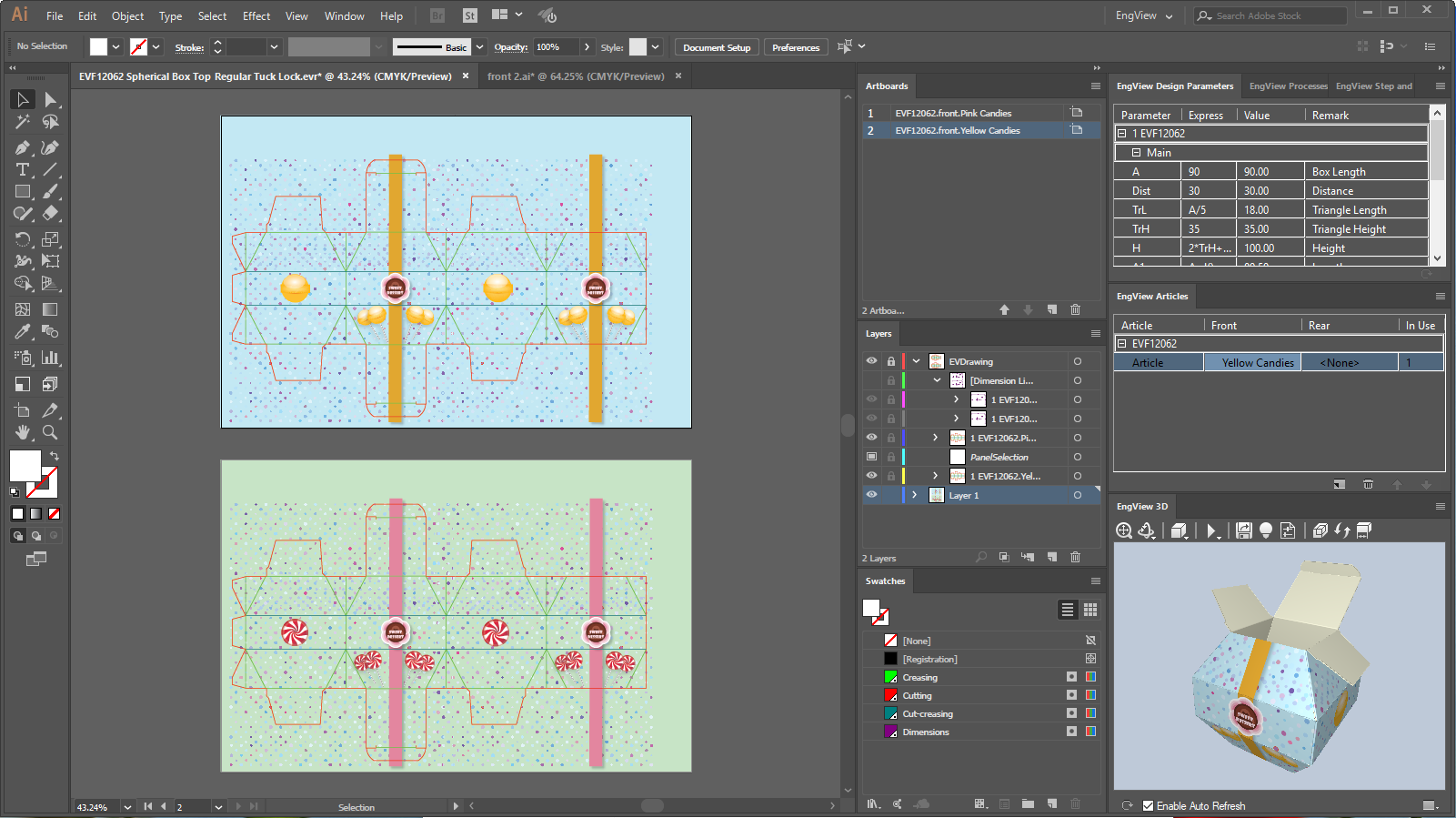The image size is (1456, 818).
Task: Select the Type tool
Action: [23, 170]
